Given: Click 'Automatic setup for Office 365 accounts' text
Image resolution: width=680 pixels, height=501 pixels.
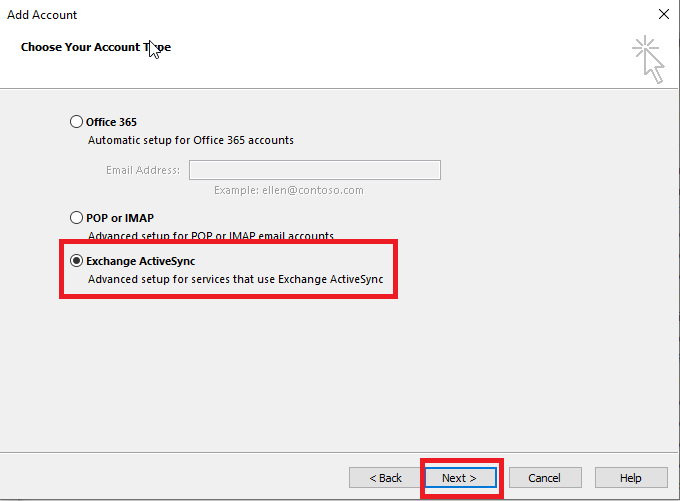Looking at the screenshot, I should [x=191, y=140].
